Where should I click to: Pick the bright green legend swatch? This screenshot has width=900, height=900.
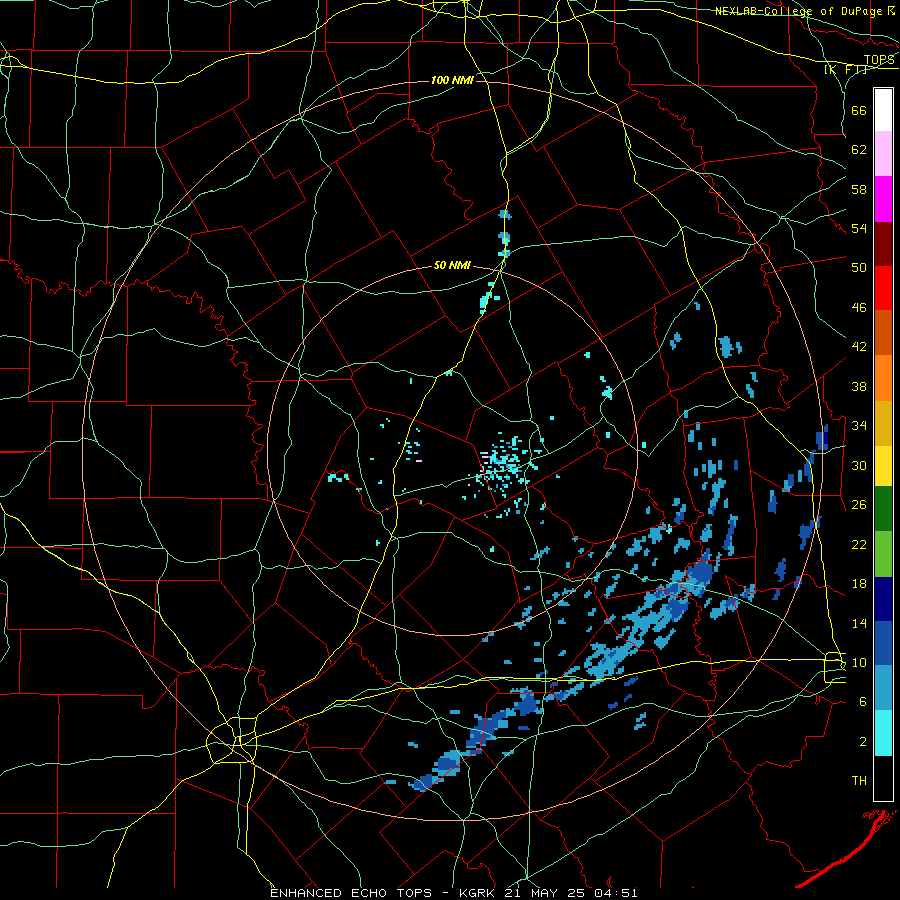883,554
